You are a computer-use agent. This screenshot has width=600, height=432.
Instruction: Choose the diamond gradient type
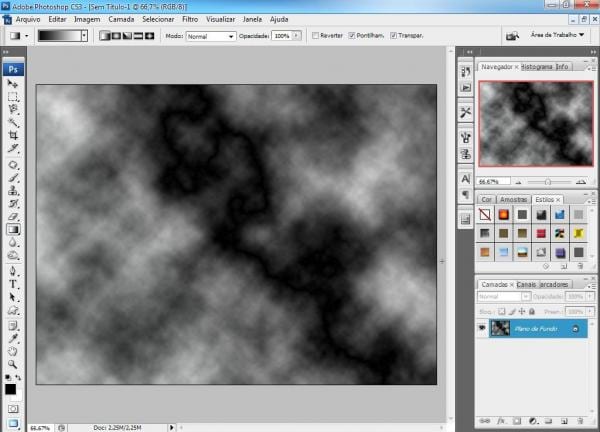[x=149, y=36]
